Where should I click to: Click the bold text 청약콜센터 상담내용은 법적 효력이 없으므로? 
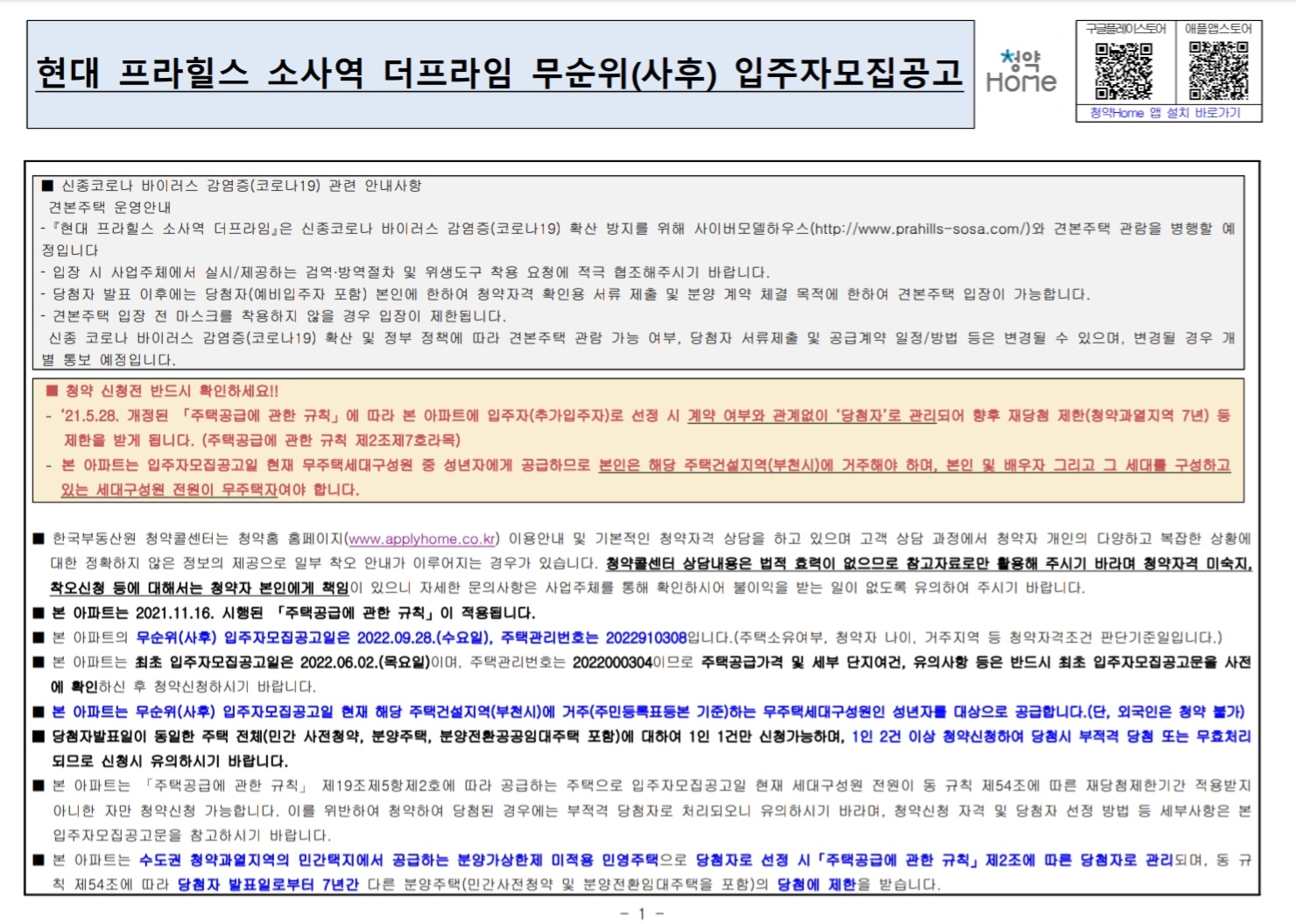753,563
